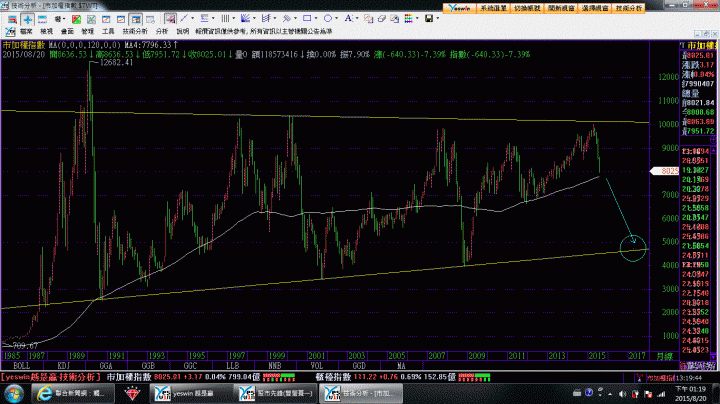This screenshot has height=404, width=720.
Task: Switch to the GGA indicator tab
Action: tap(106, 366)
